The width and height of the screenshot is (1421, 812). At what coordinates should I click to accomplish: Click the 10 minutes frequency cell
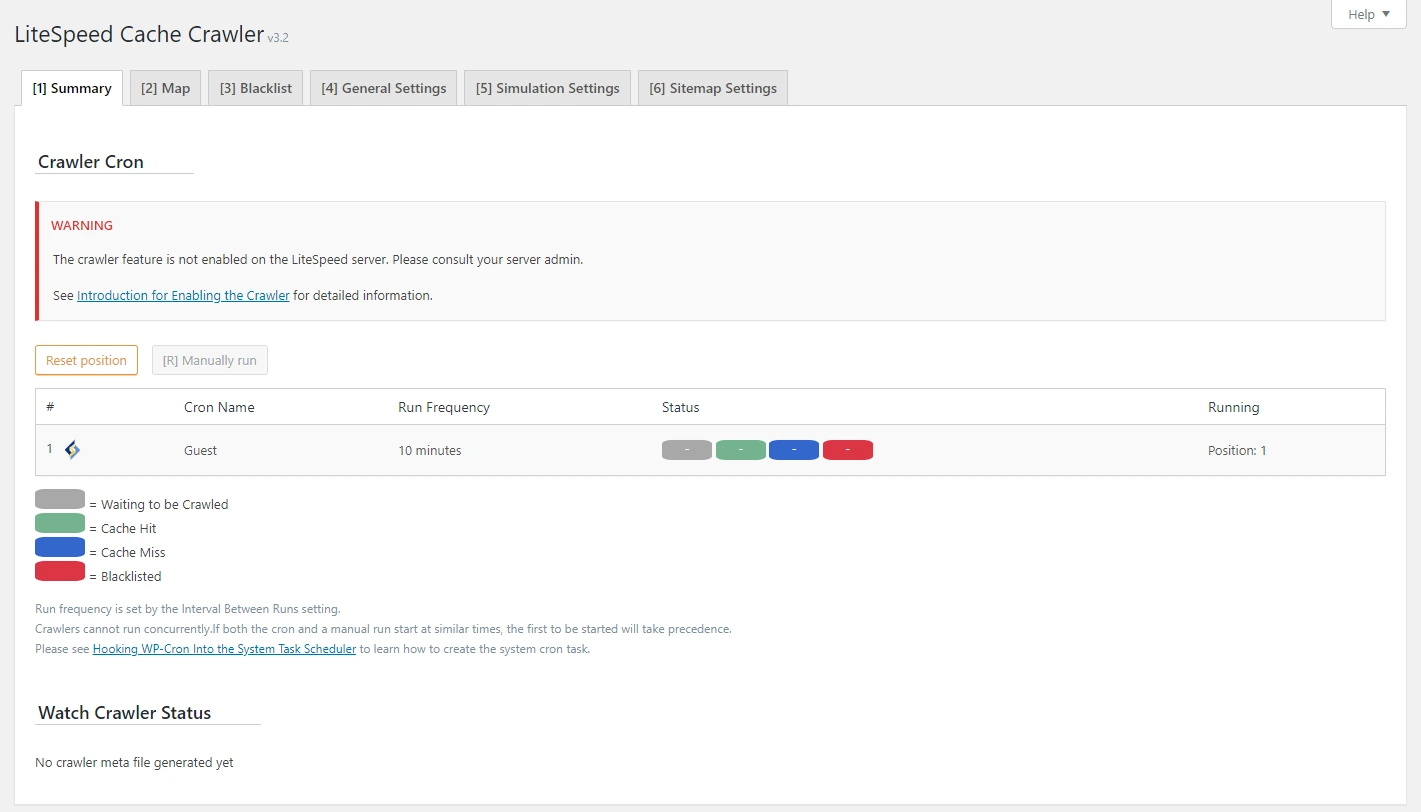[430, 450]
